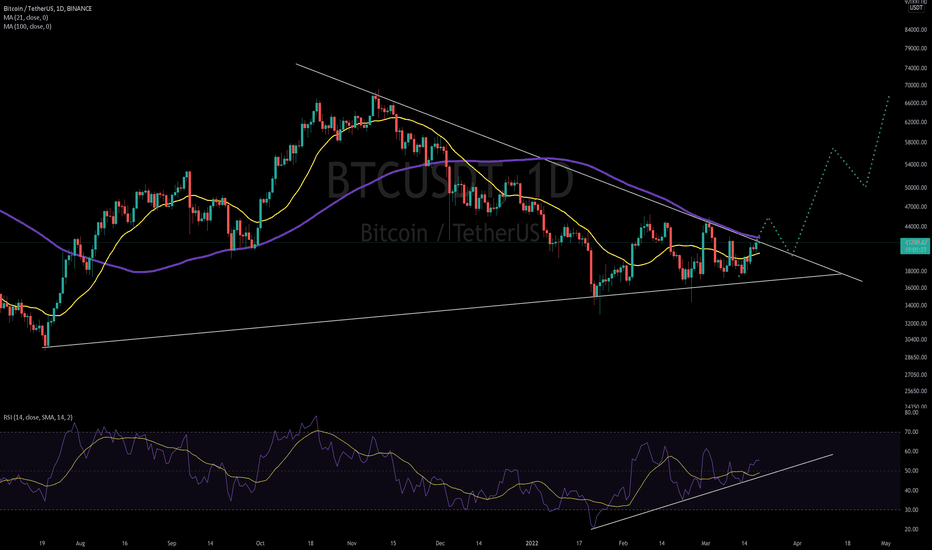Select the MA (100, close, 0) legend
This screenshot has height=550, width=932.
(x=27, y=27)
